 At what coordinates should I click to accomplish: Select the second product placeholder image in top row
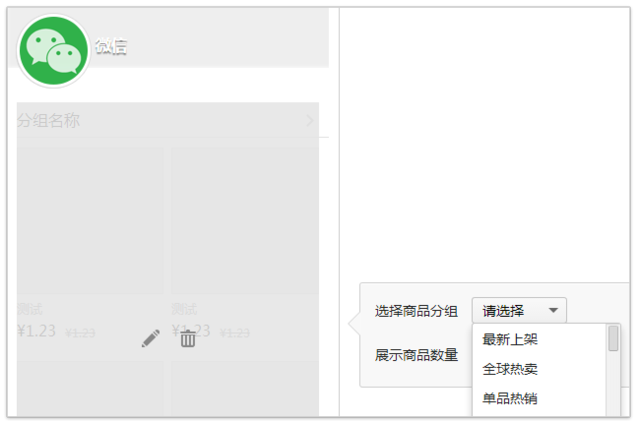pos(245,221)
